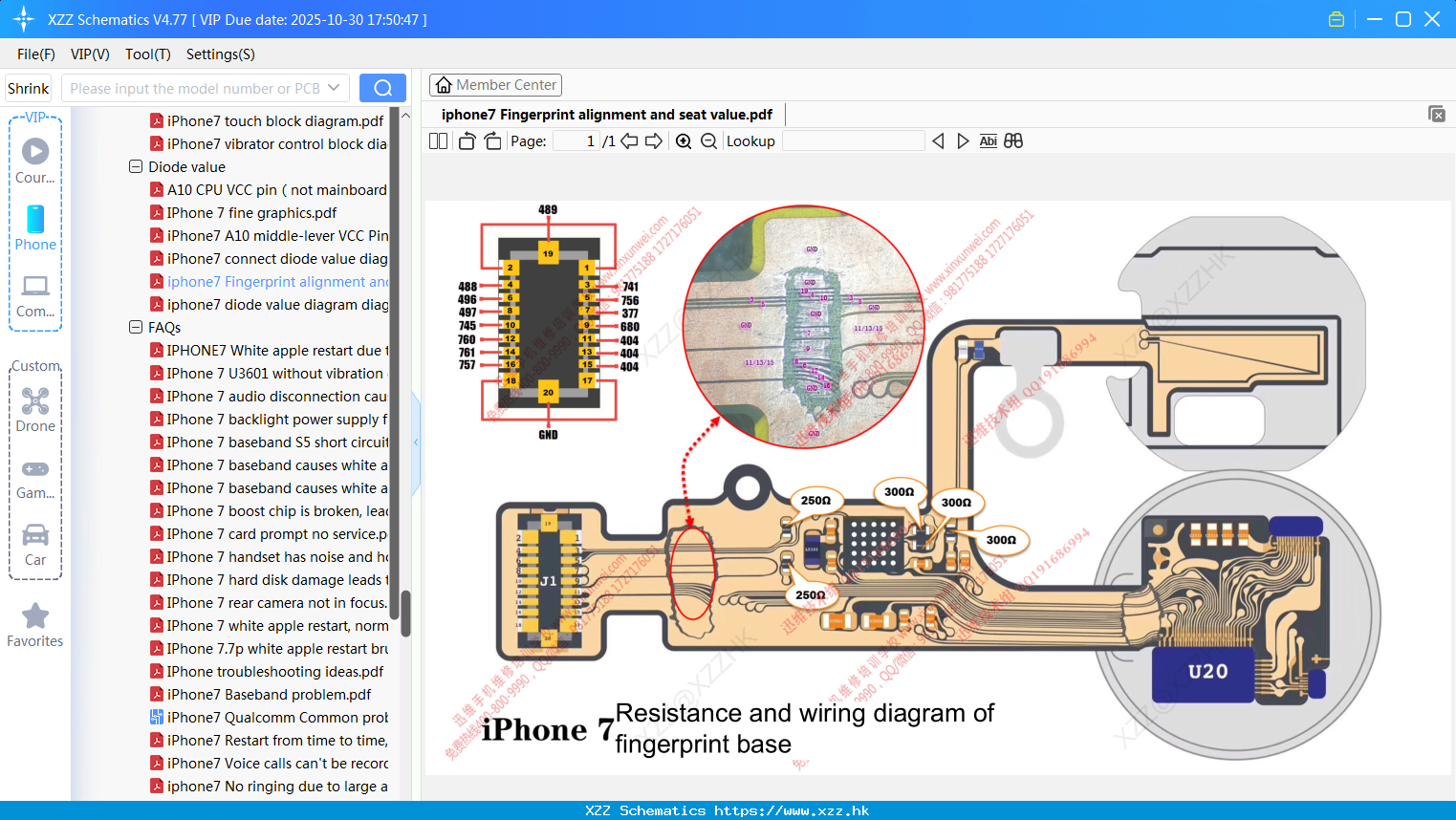Open the Game console category
This screenshot has width=1456, height=820.
coord(35,479)
